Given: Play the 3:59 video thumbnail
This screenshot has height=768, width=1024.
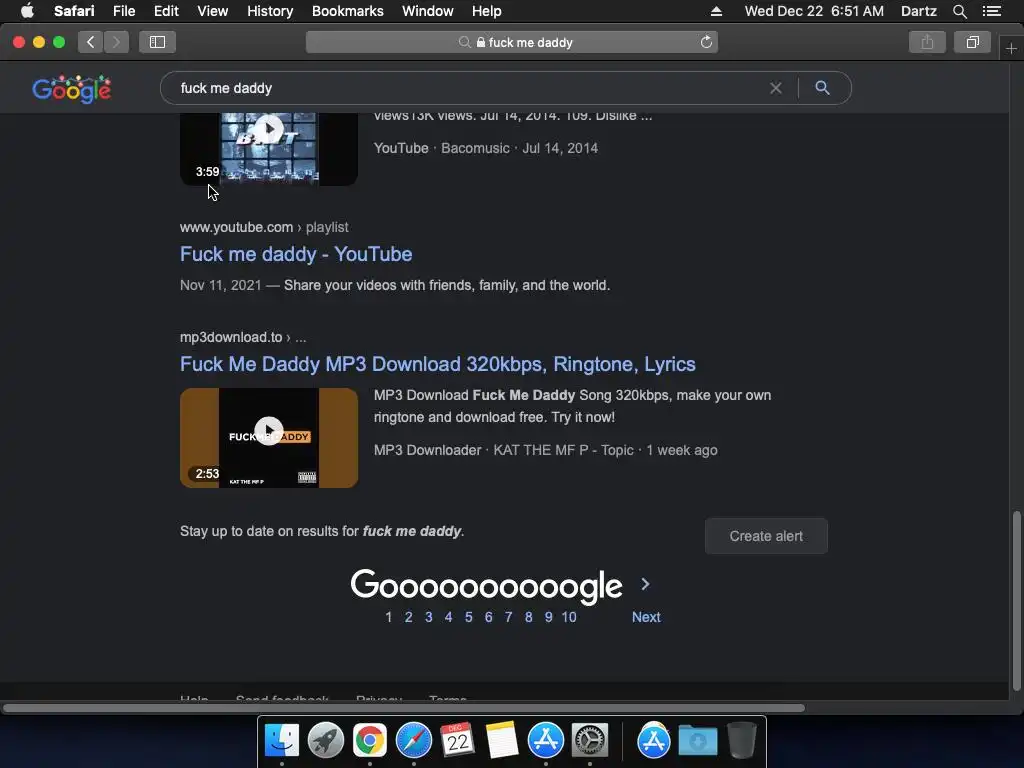Looking at the screenshot, I should (x=269, y=148).
